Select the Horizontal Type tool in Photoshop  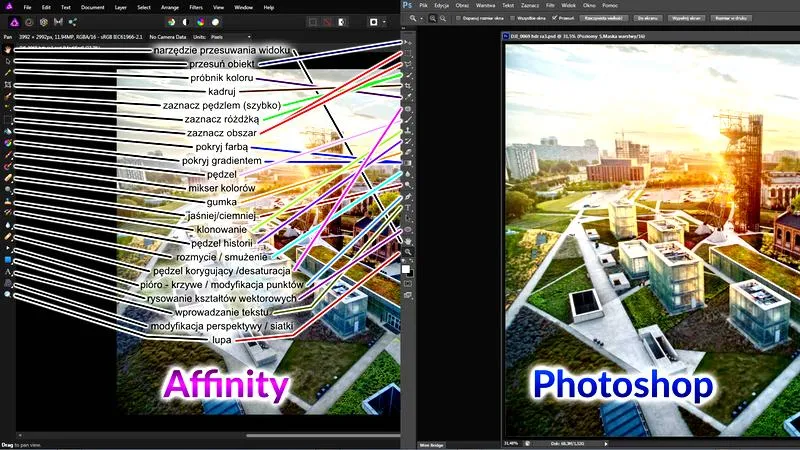(x=408, y=208)
